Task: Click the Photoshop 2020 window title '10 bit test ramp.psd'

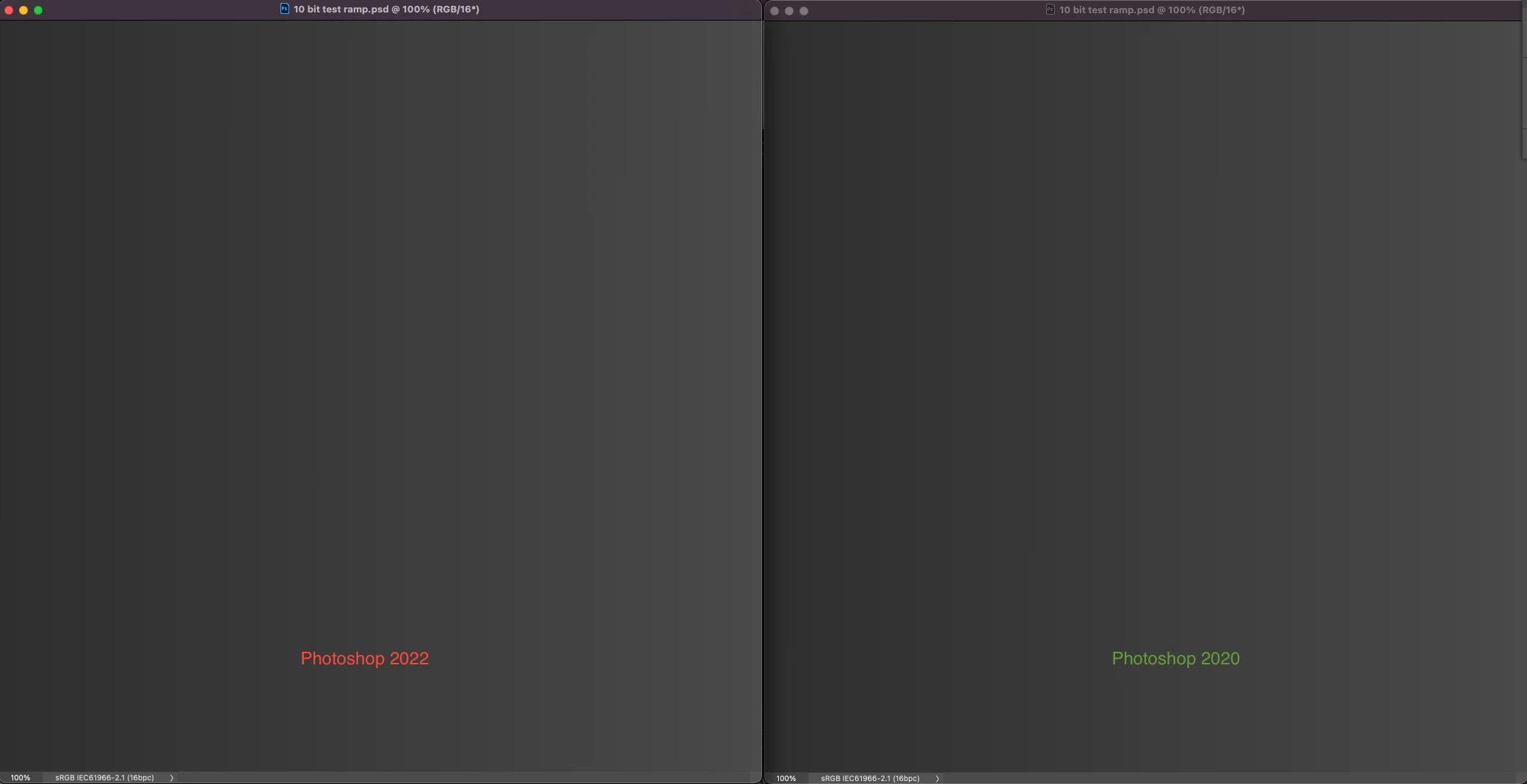Action: point(1107,10)
